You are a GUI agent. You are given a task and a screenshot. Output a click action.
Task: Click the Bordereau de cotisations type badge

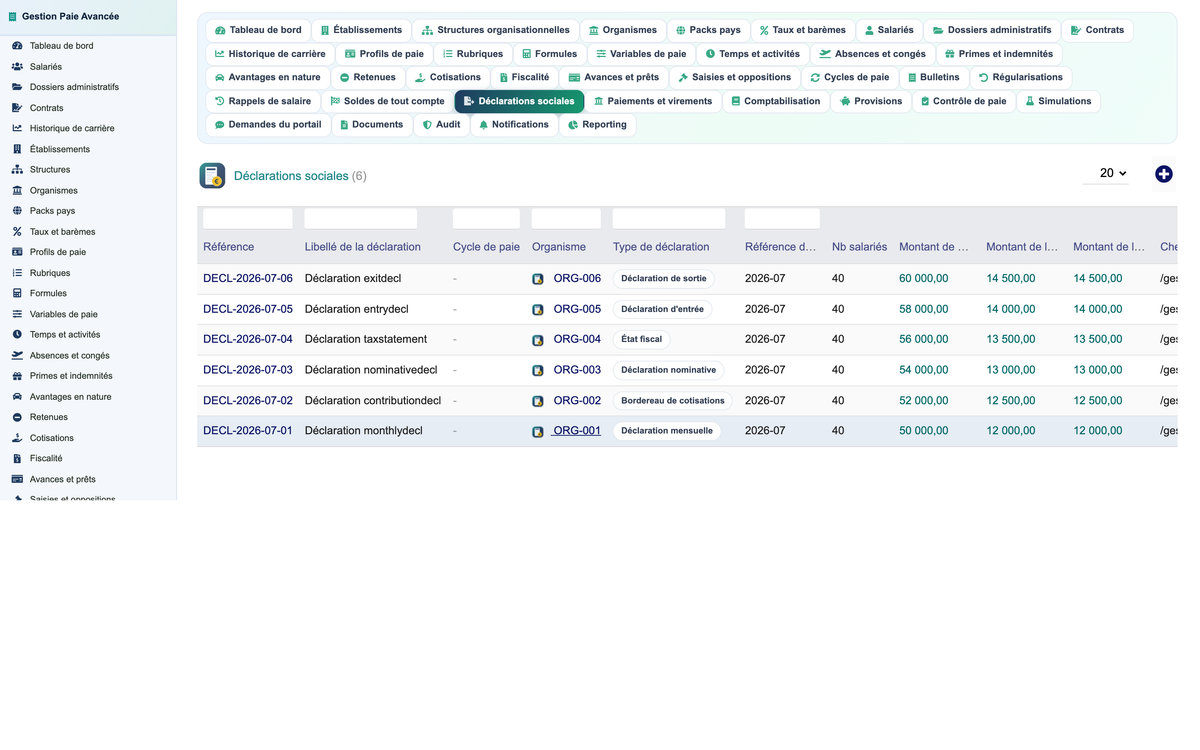pos(673,401)
